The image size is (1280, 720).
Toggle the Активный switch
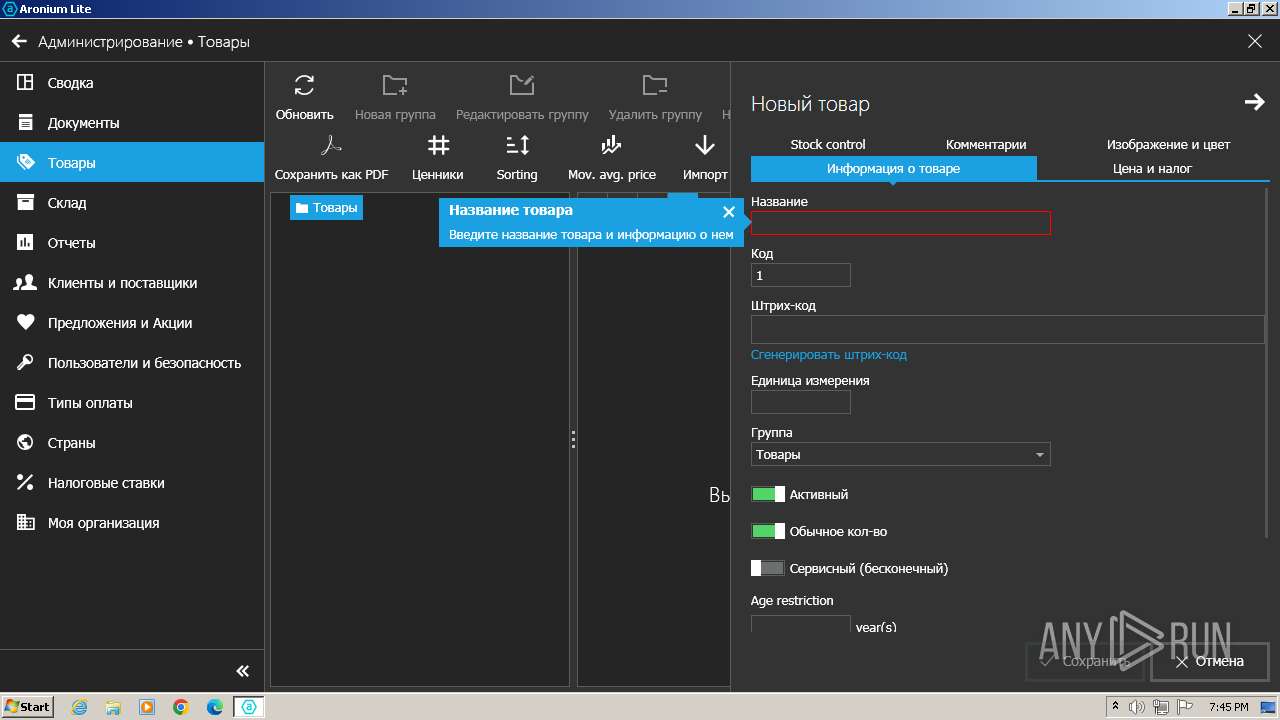click(768, 494)
